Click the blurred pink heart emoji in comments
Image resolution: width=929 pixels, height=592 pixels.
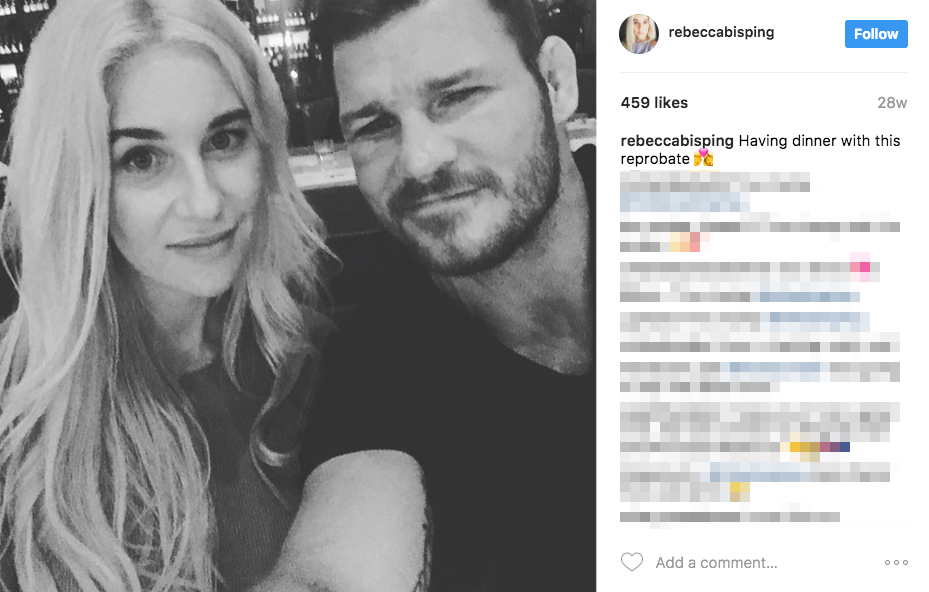point(860,267)
